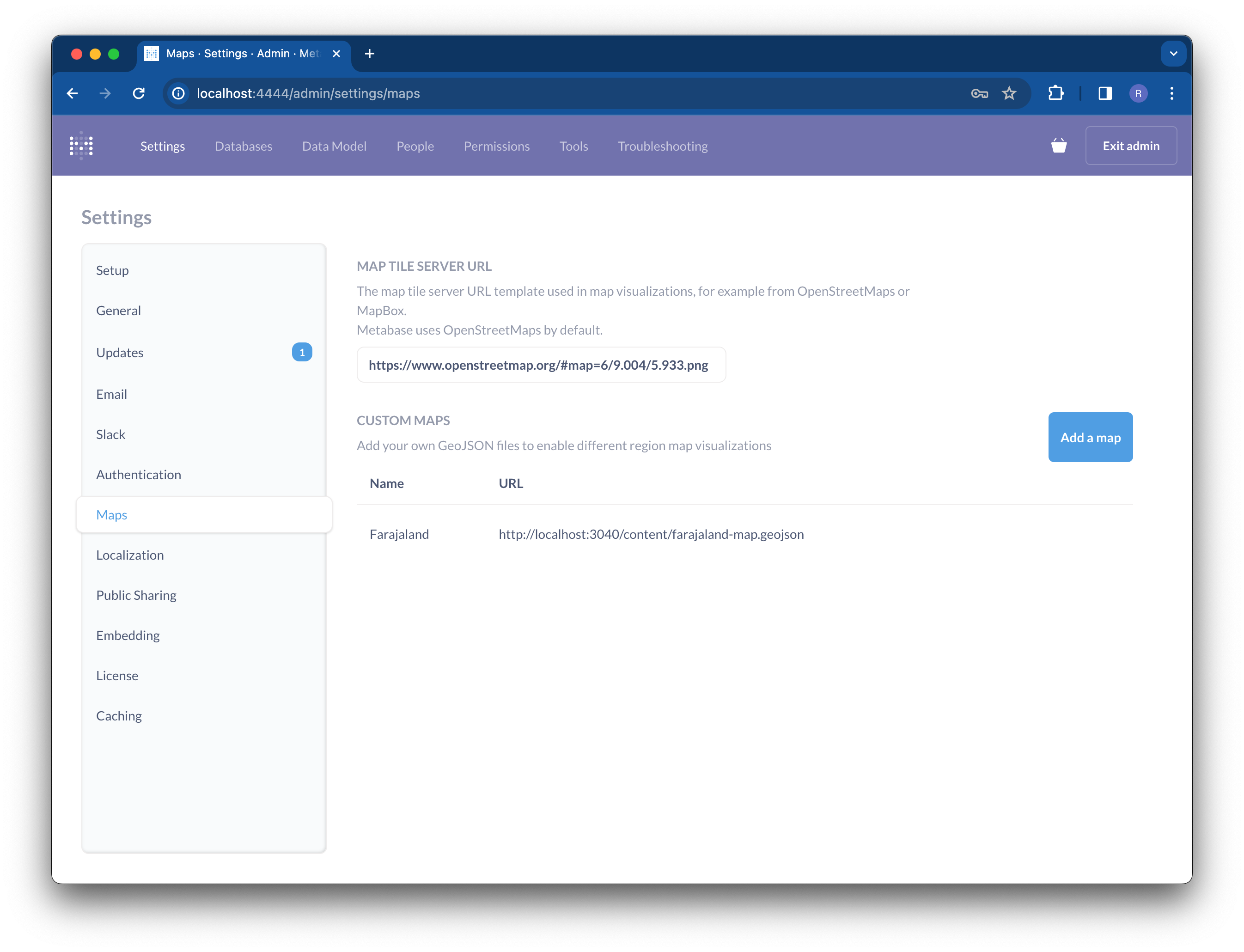Screen dimensions: 1244x952
Task: Click the Metabase logo icon
Action: point(81,146)
